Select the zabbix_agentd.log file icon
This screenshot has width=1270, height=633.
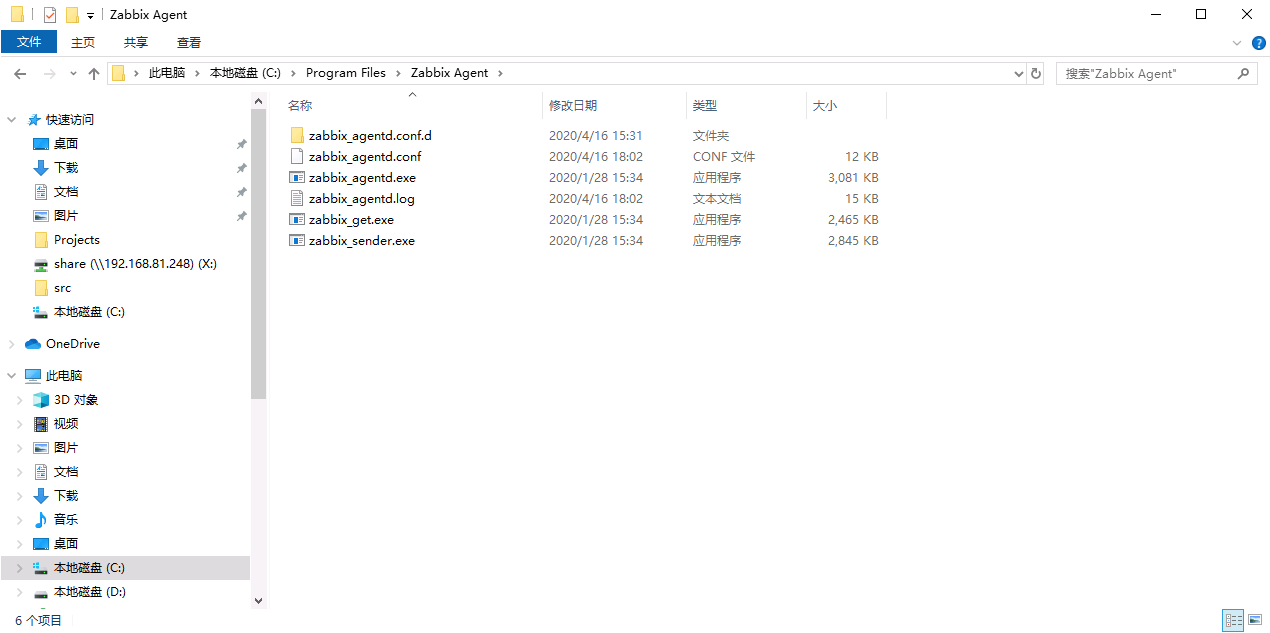point(296,198)
